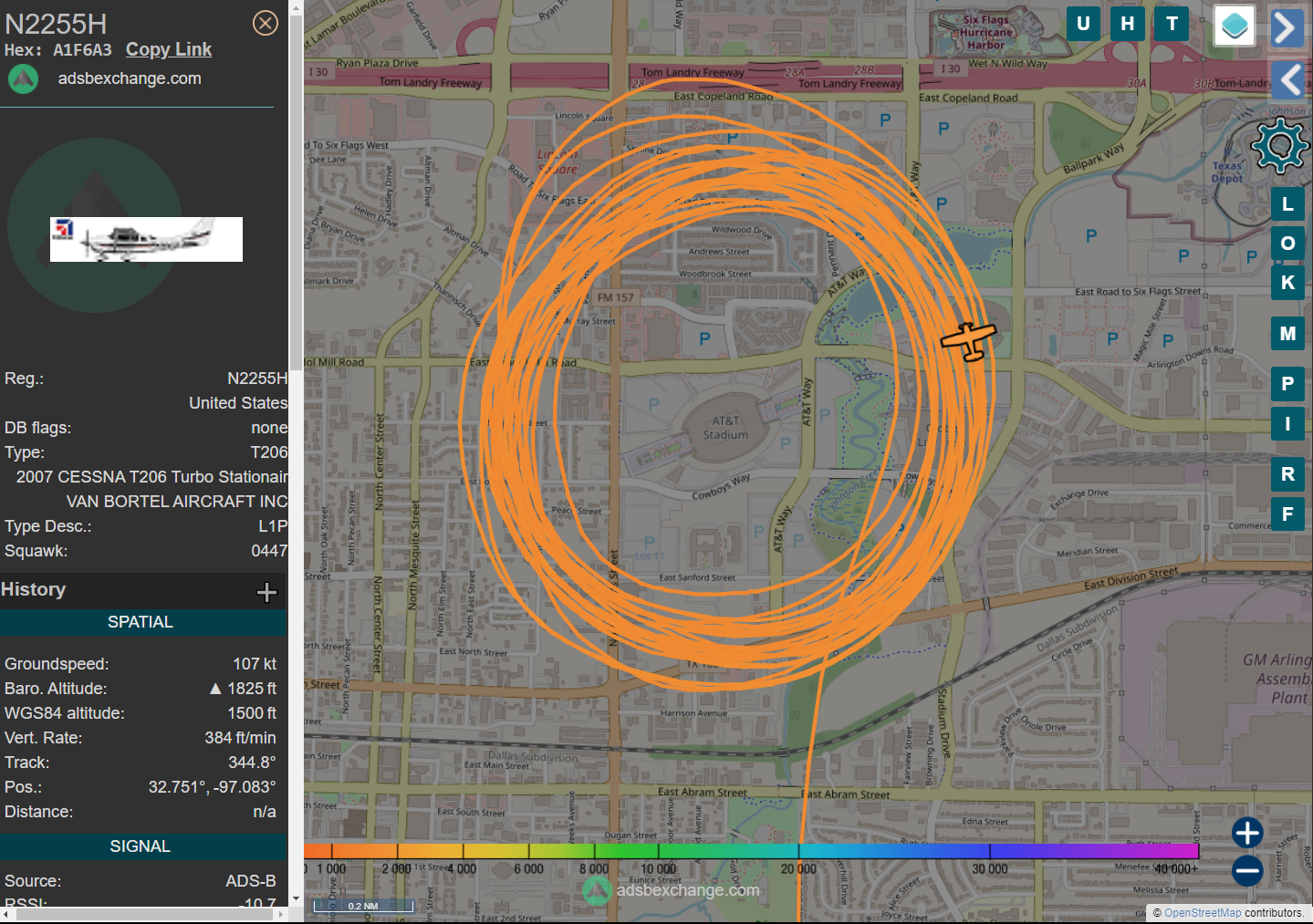Open the settings gear icon
Image resolution: width=1313 pixels, height=924 pixels.
pyautogui.click(x=1279, y=146)
